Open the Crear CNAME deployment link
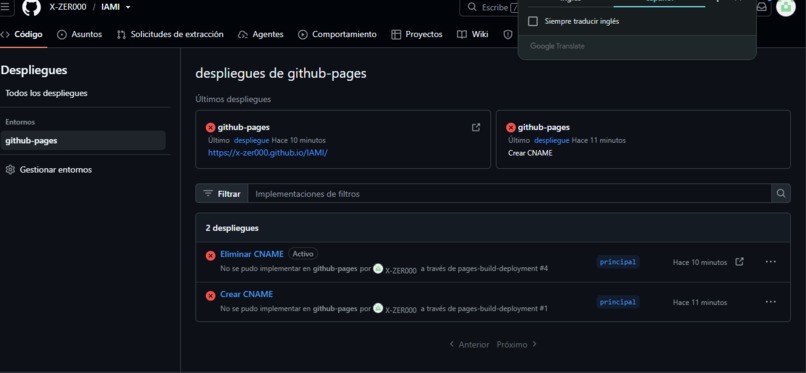 coord(246,294)
